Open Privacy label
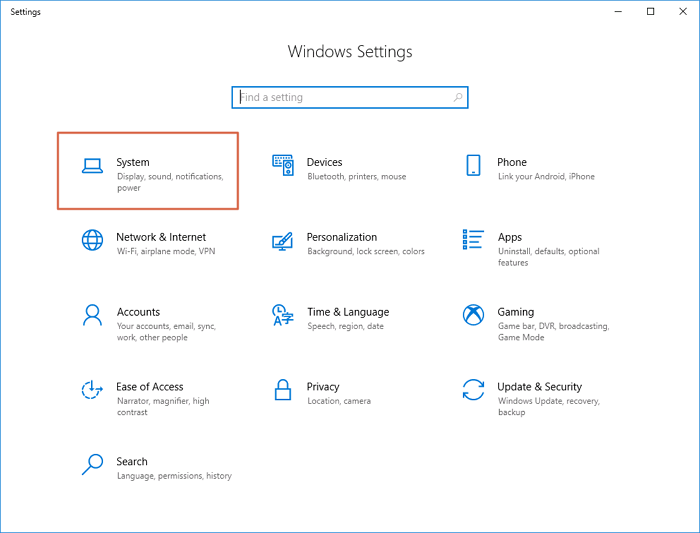The image size is (700, 533). pyautogui.click(x=323, y=387)
